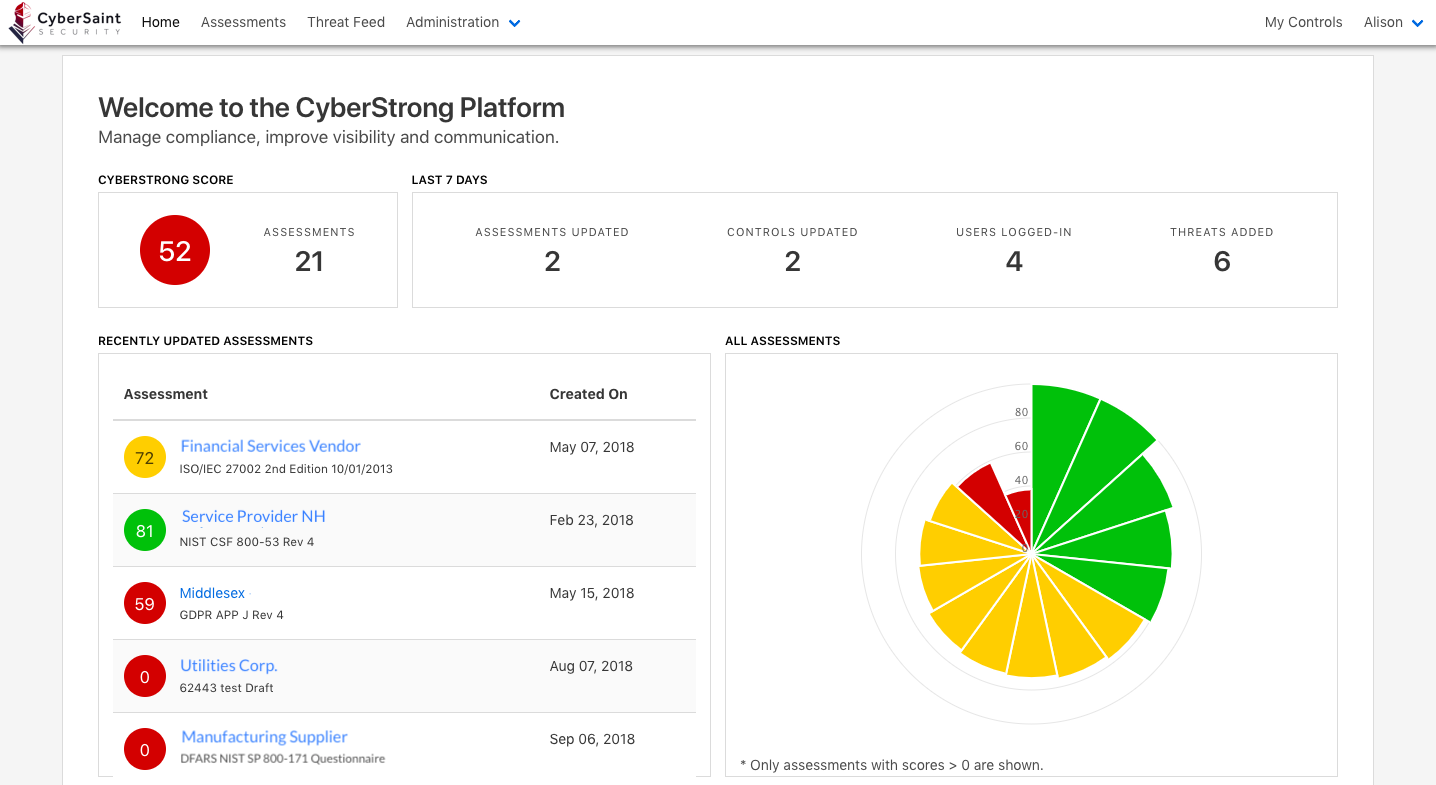Click the Created On column header
The width and height of the screenshot is (1436, 785).
pyautogui.click(x=588, y=394)
